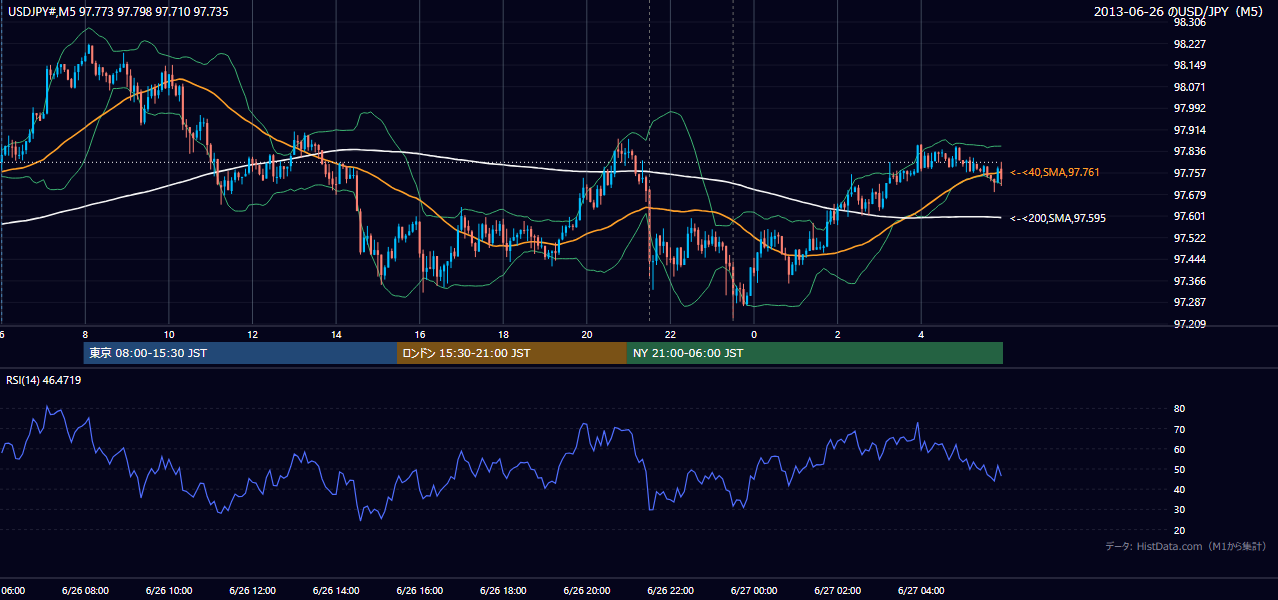The height and width of the screenshot is (600, 1278).
Task: Click the 6/26 08:00 bottom time label
Action: tap(85, 590)
